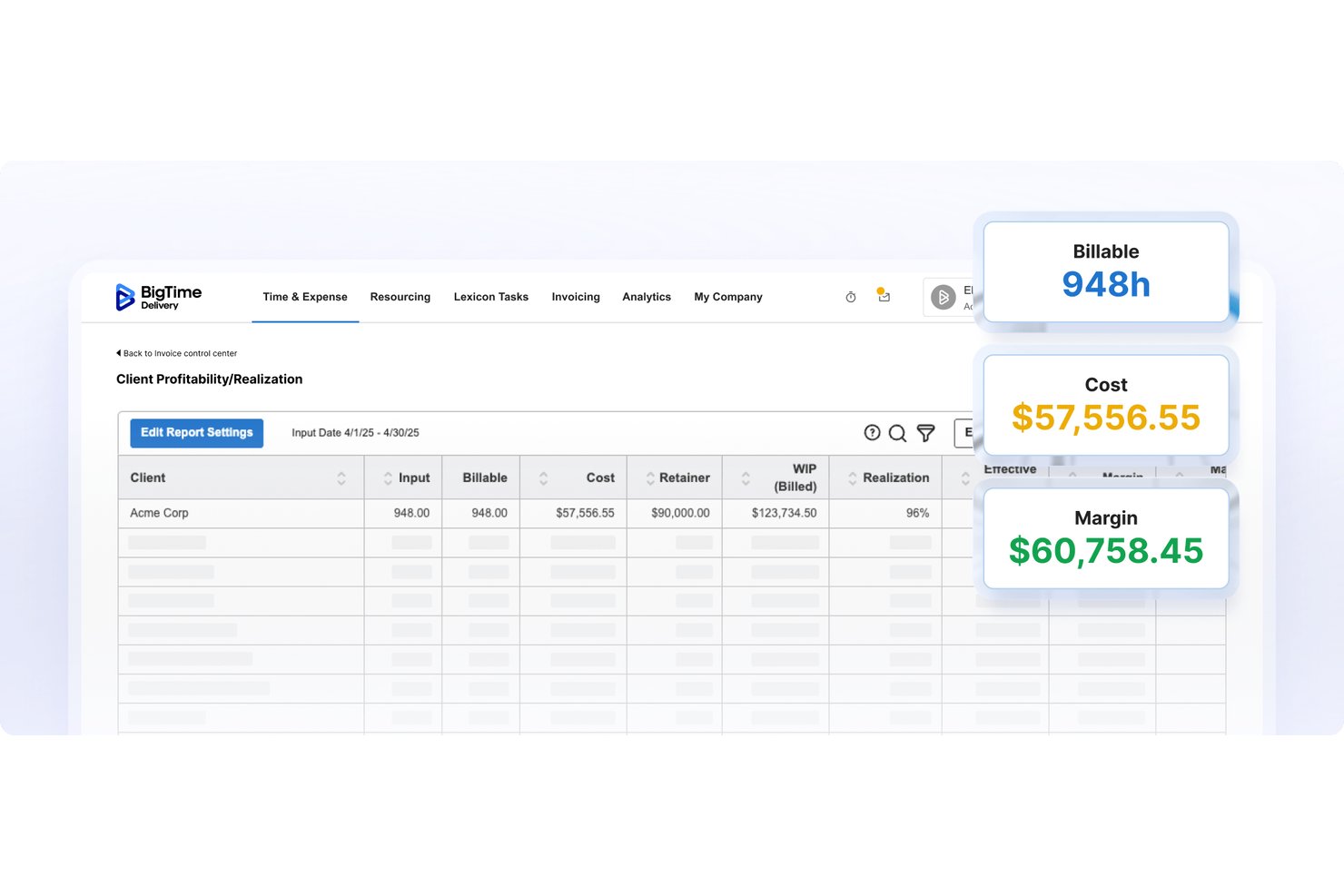The height and width of the screenshot is (896, 1344).
Task: Click the Client Profitability/Realization page title
Action: 210,379
